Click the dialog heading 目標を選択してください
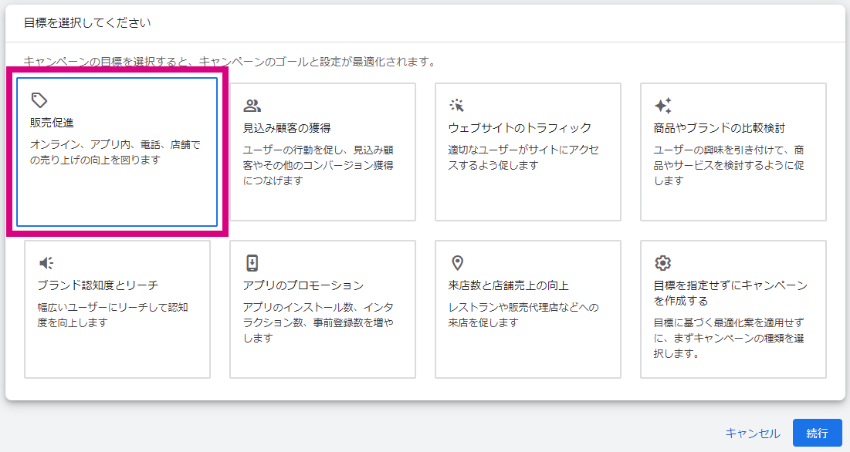 (87, 23)
